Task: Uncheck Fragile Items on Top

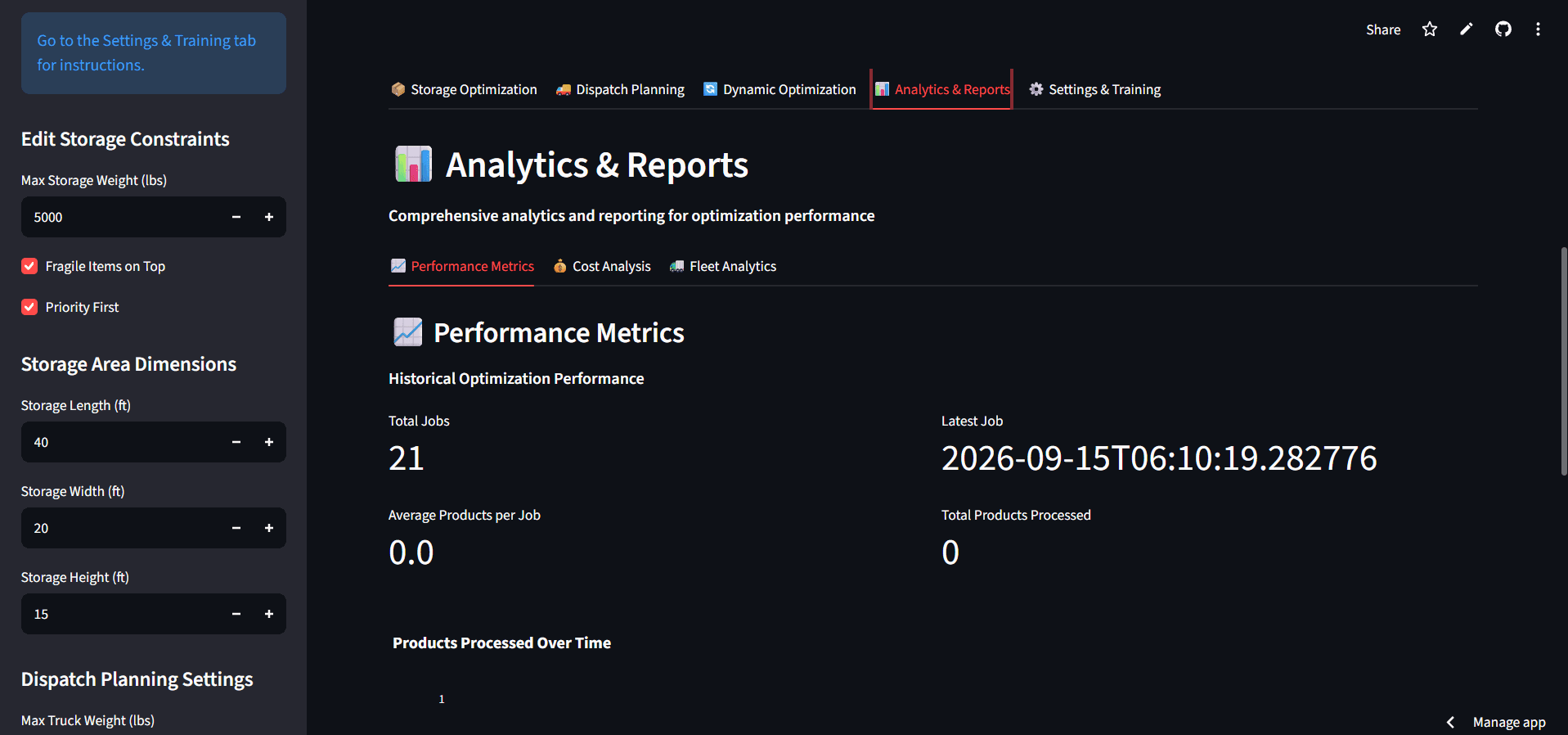Action: tap(29, 266)
